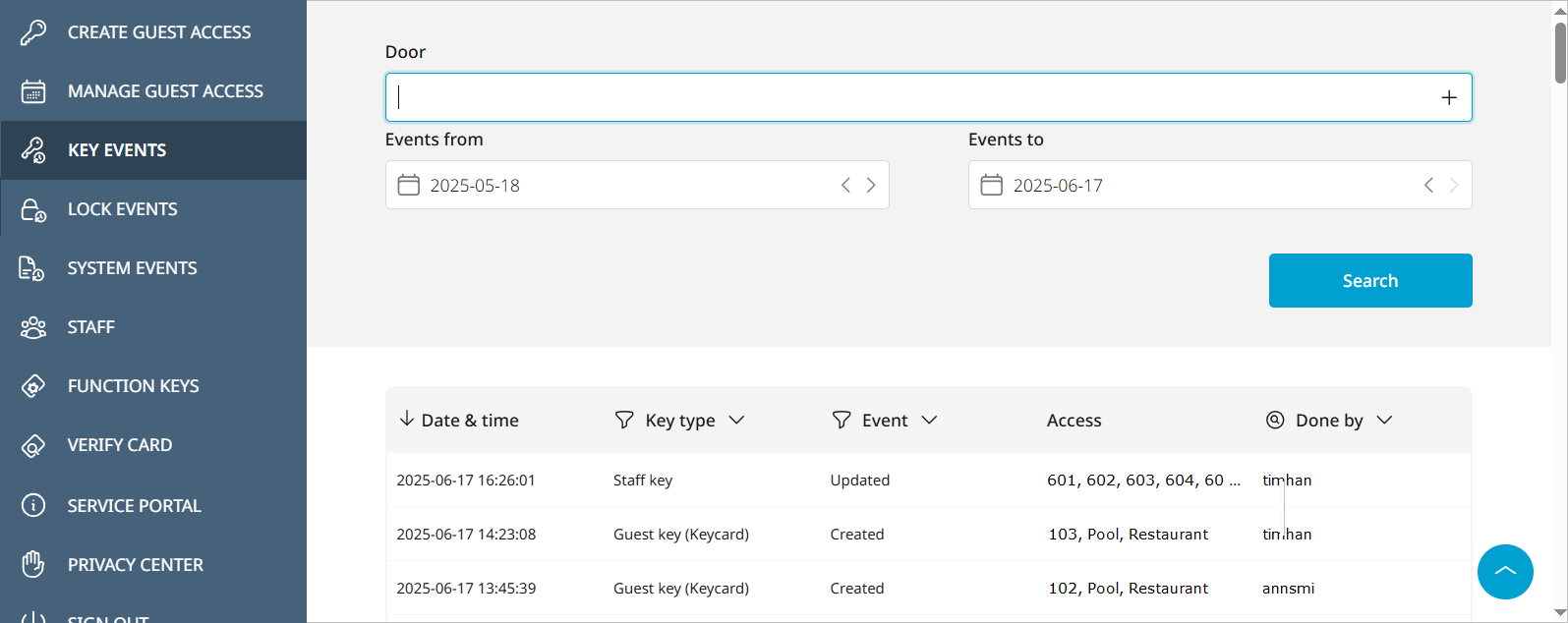
Task: Sort by Date & time column
Action: pos(459,421)
